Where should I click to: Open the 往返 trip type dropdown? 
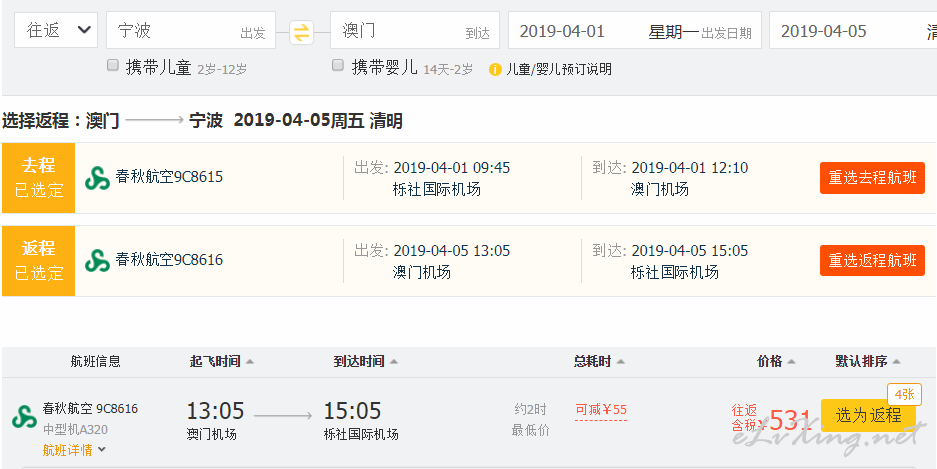click(56, 30)
